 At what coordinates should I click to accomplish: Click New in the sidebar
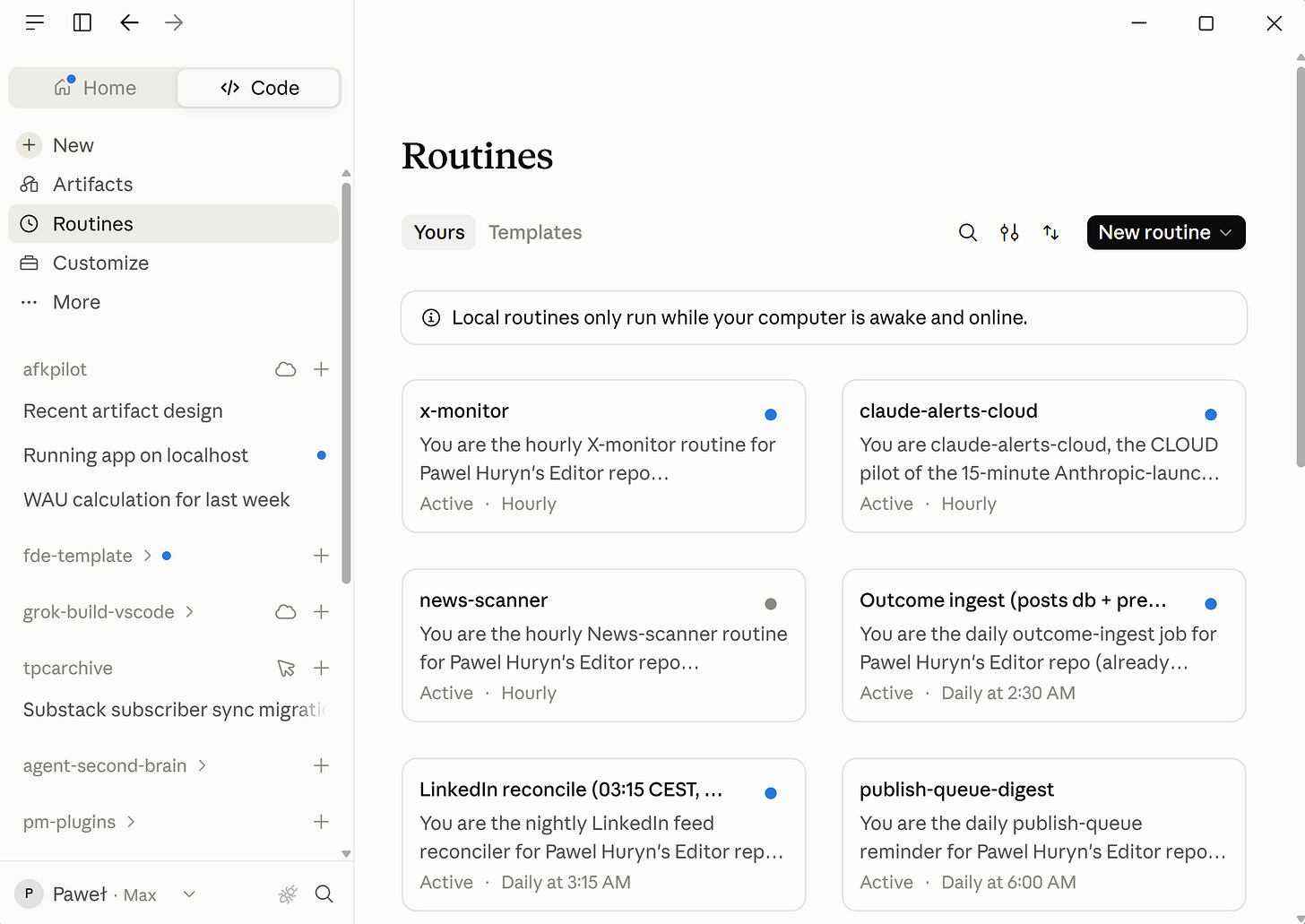tap(174, 145)
